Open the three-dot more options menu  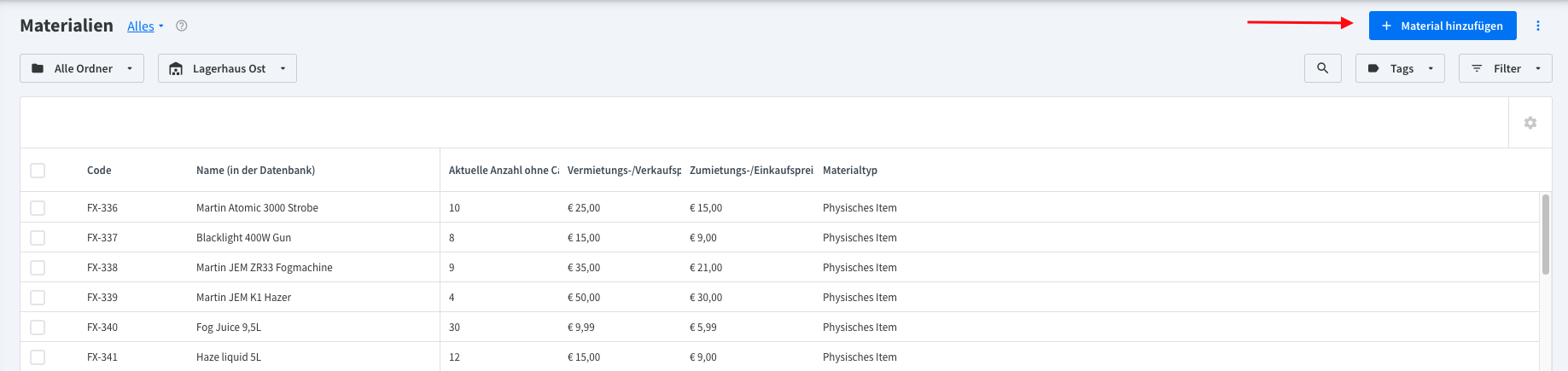(1538, 26)
